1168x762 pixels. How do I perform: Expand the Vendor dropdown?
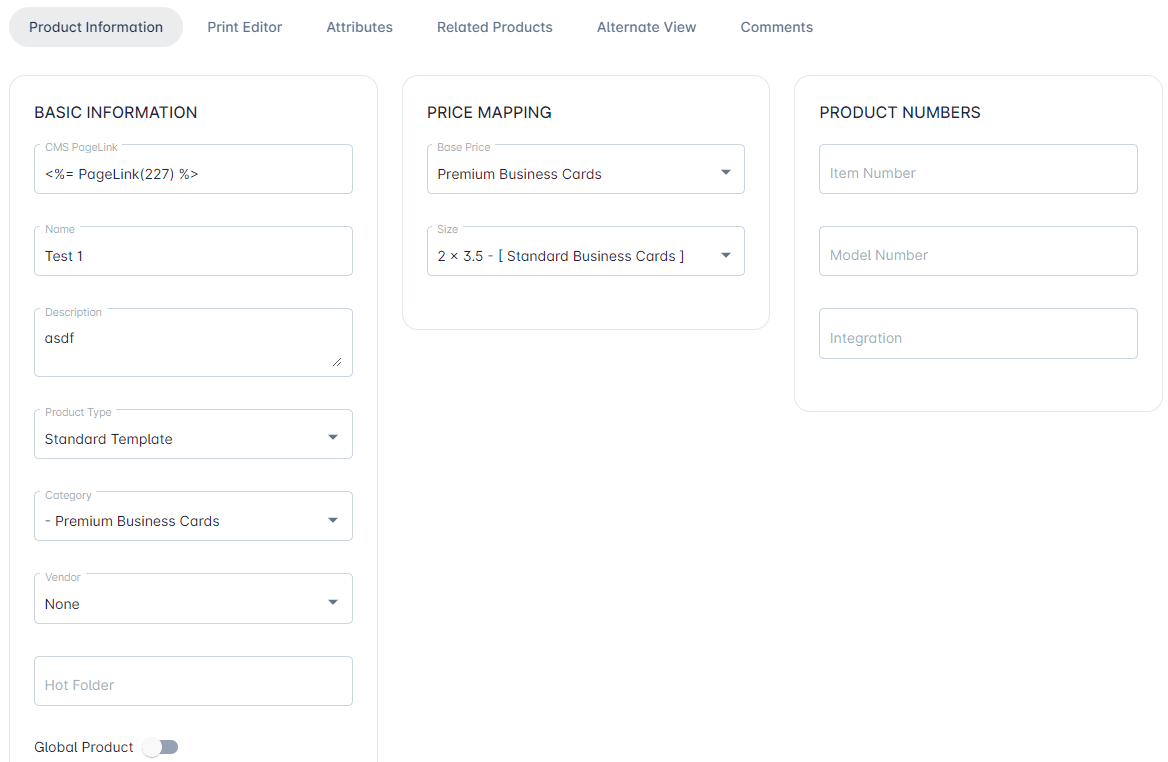pos(193,603)
